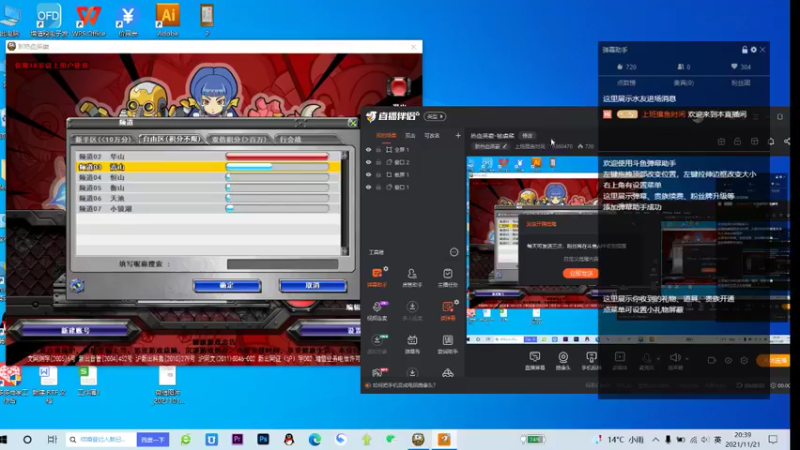Open settings gear in 弹幕助手 panel
This screenshot has height=450, width=800.
click(754, 50)
